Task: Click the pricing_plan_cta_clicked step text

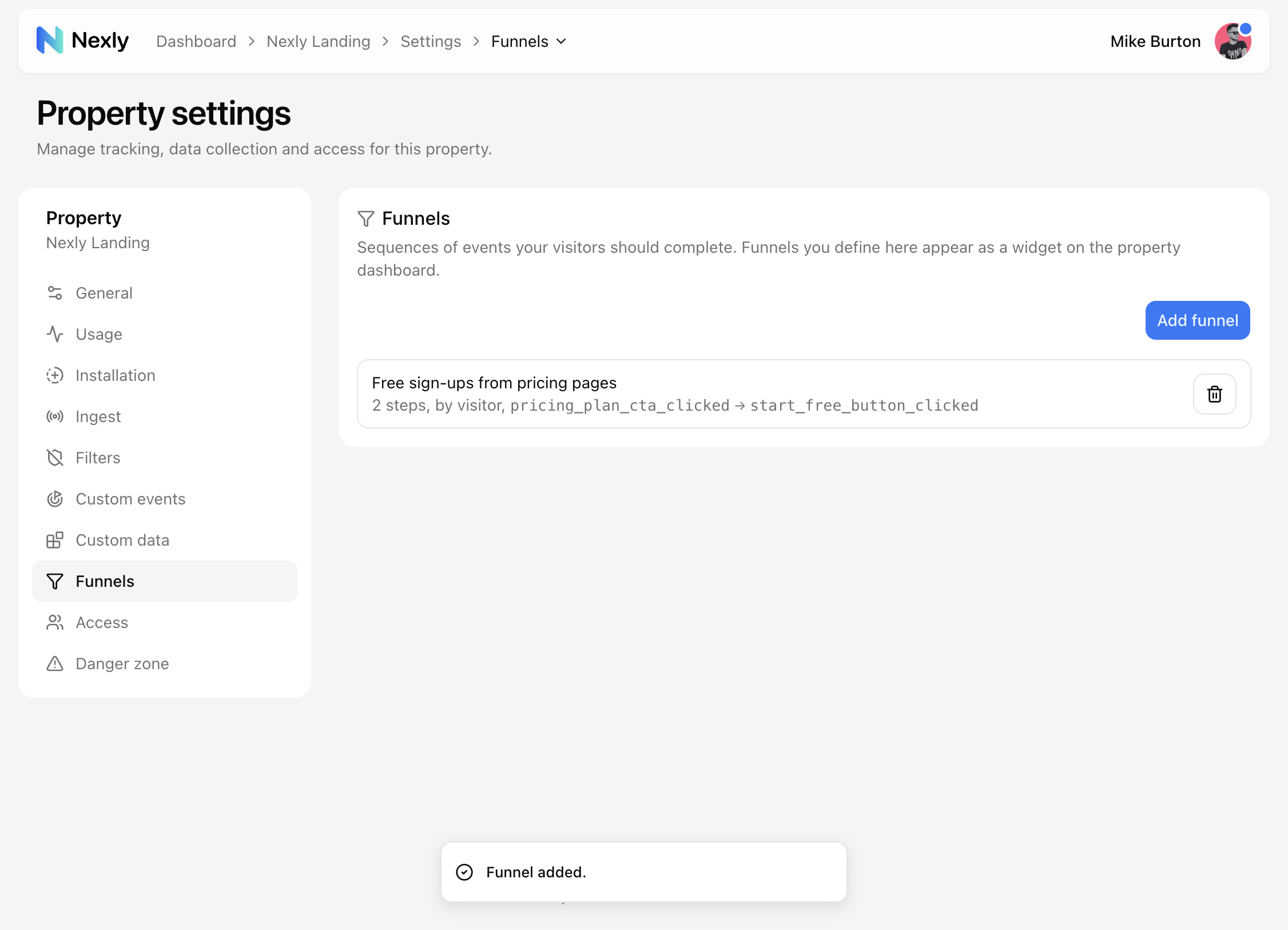Action: point(620,406)
